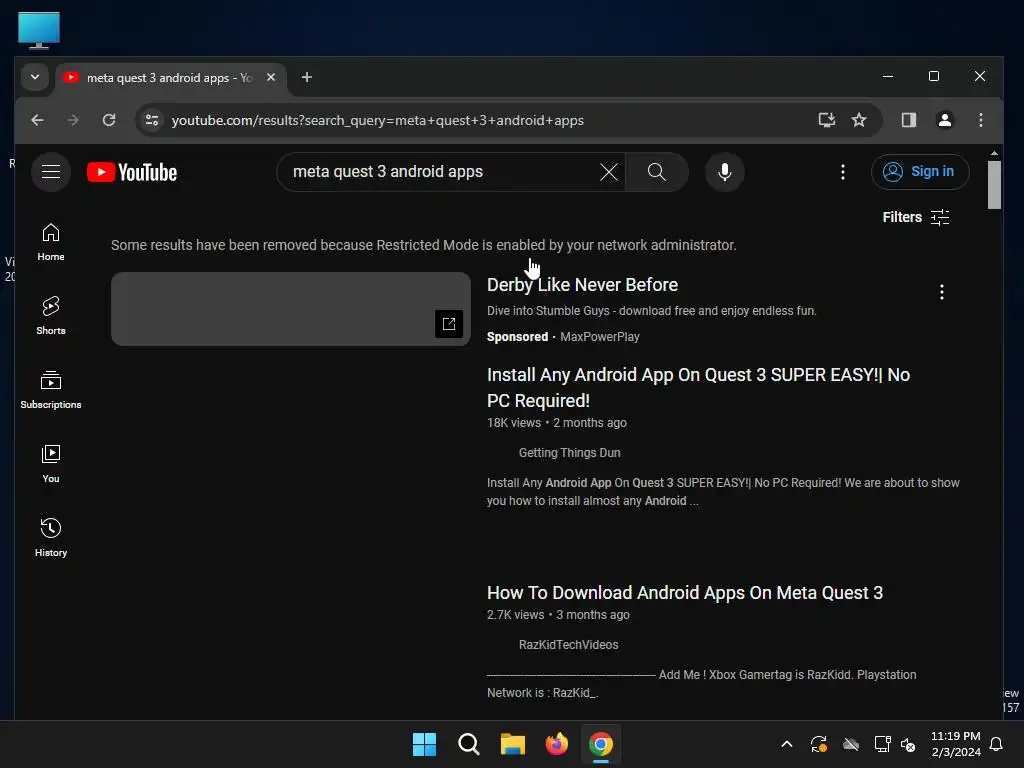
Task: Open ad options three-dot menu
Action: 941,292
